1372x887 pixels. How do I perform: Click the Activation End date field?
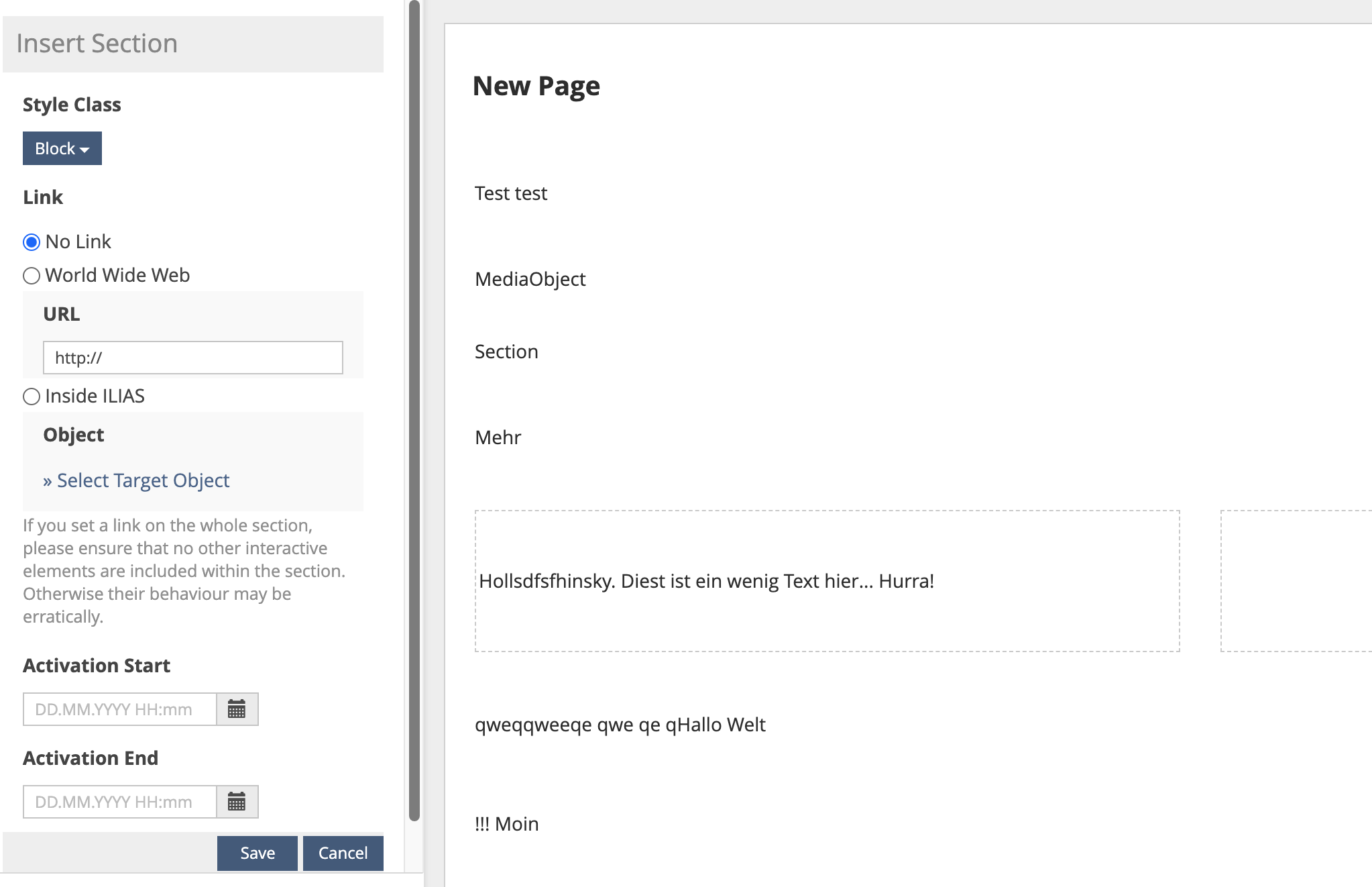pos(119,802)
